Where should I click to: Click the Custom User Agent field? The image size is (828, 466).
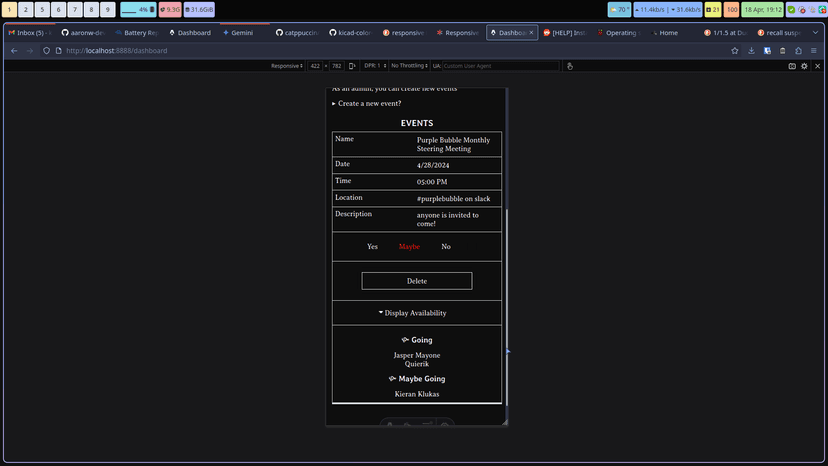click(500, 66)
